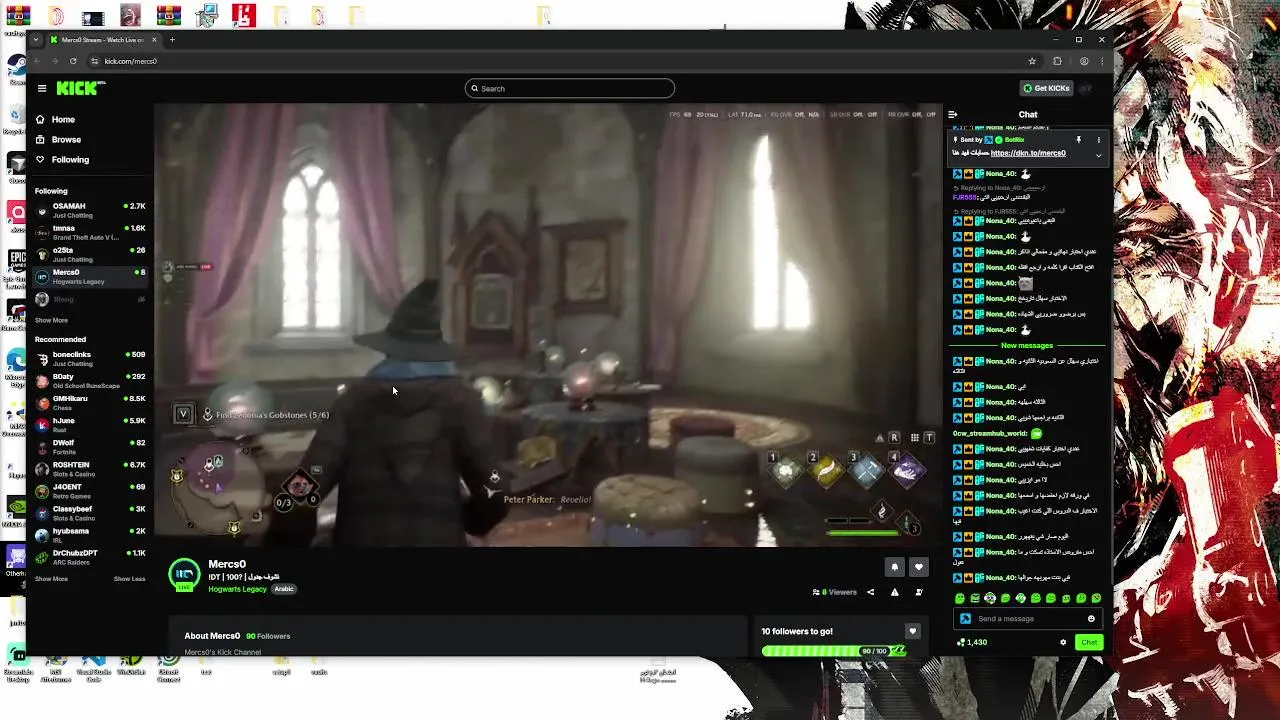Screen dimensions: 1280x720
Task: Click the green Chat send button
Action: click(1089, 642)
